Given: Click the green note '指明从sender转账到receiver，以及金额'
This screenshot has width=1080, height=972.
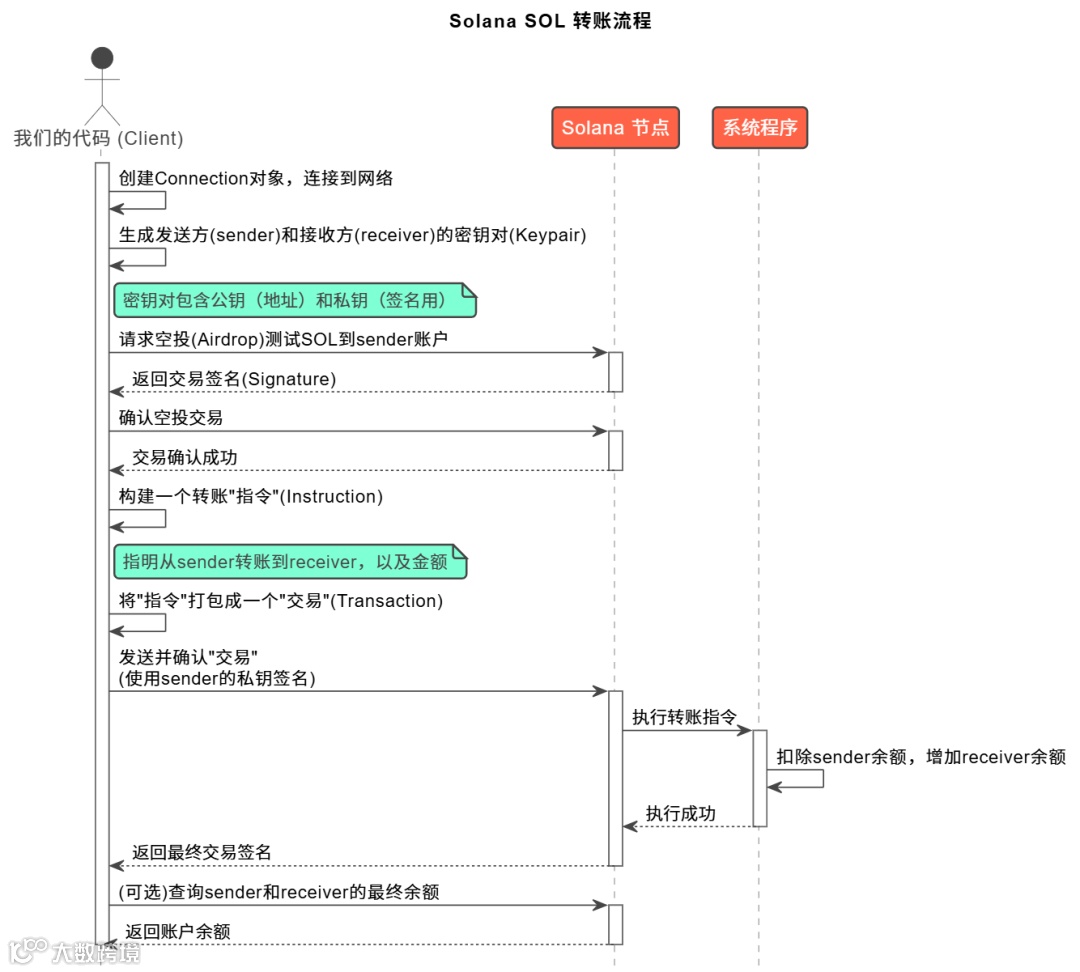Looking at the screenshot, I should pyautogui.click(x=291, y=561).
